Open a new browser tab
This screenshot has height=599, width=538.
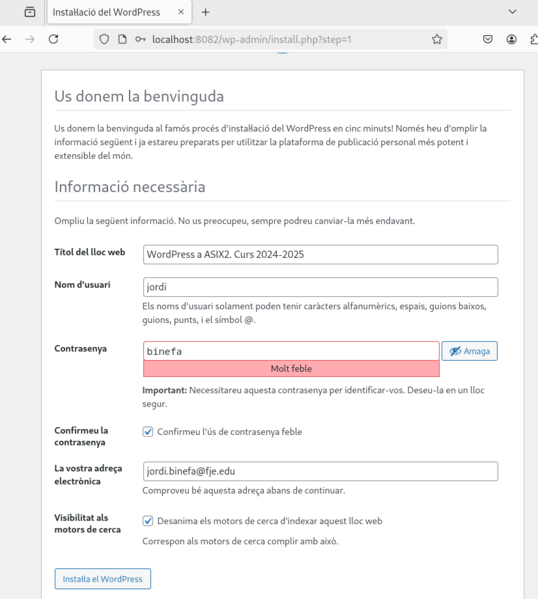[206, 12]
